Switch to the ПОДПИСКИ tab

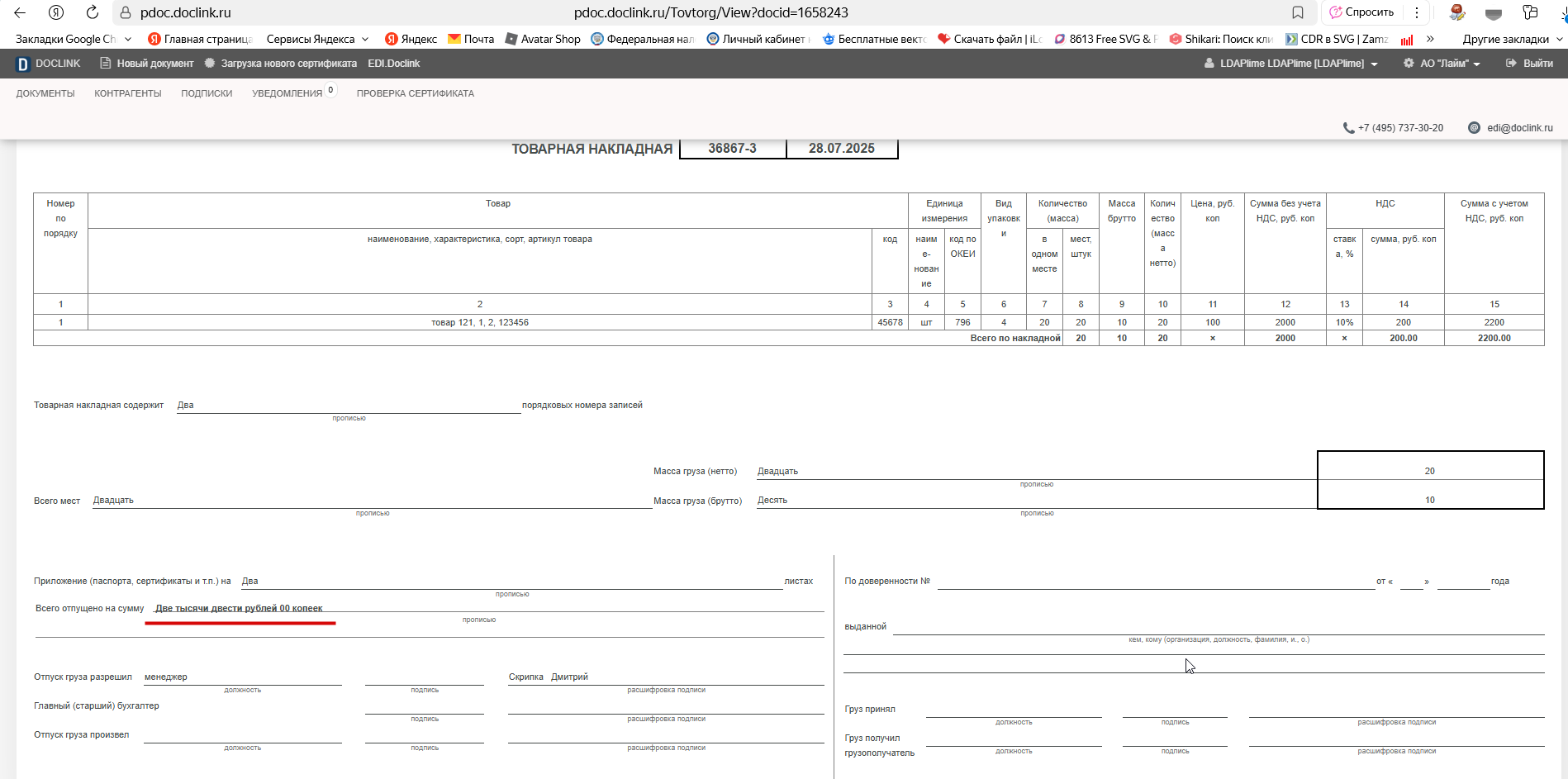coord(207,93)
